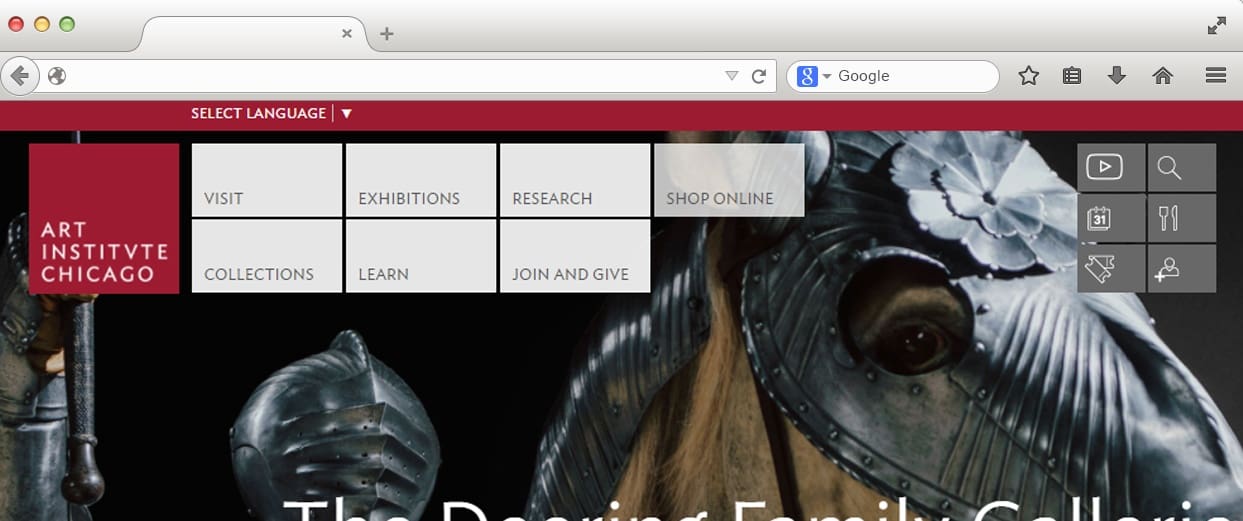Click into the Google search field
The width and height of the screenshot is (1243, 521).
910,76
